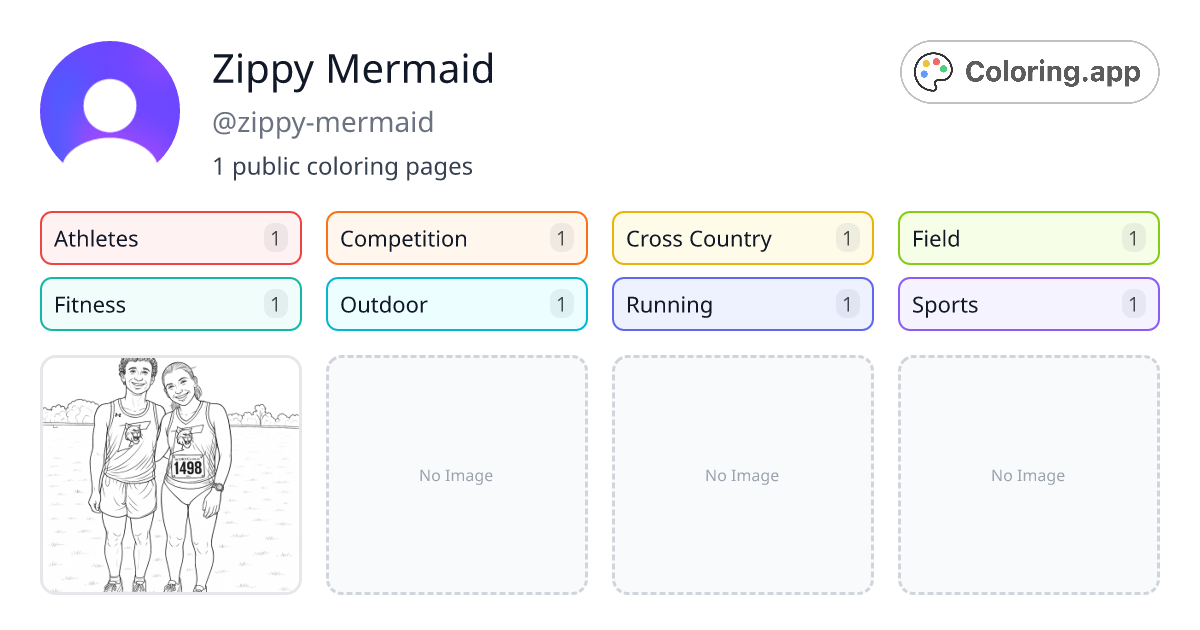This screenshot has width=1200, height=630.
Task: Click the Zippy Mermaid profile name
Action: click(x=352, y=69)
